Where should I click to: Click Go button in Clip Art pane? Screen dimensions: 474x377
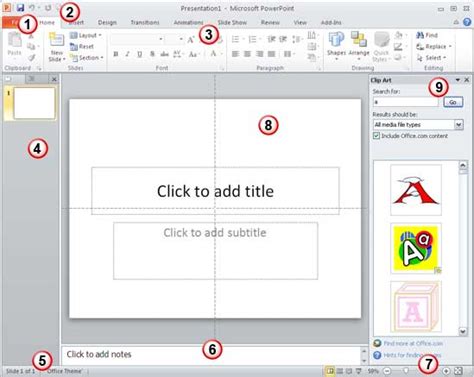[453, 102]
